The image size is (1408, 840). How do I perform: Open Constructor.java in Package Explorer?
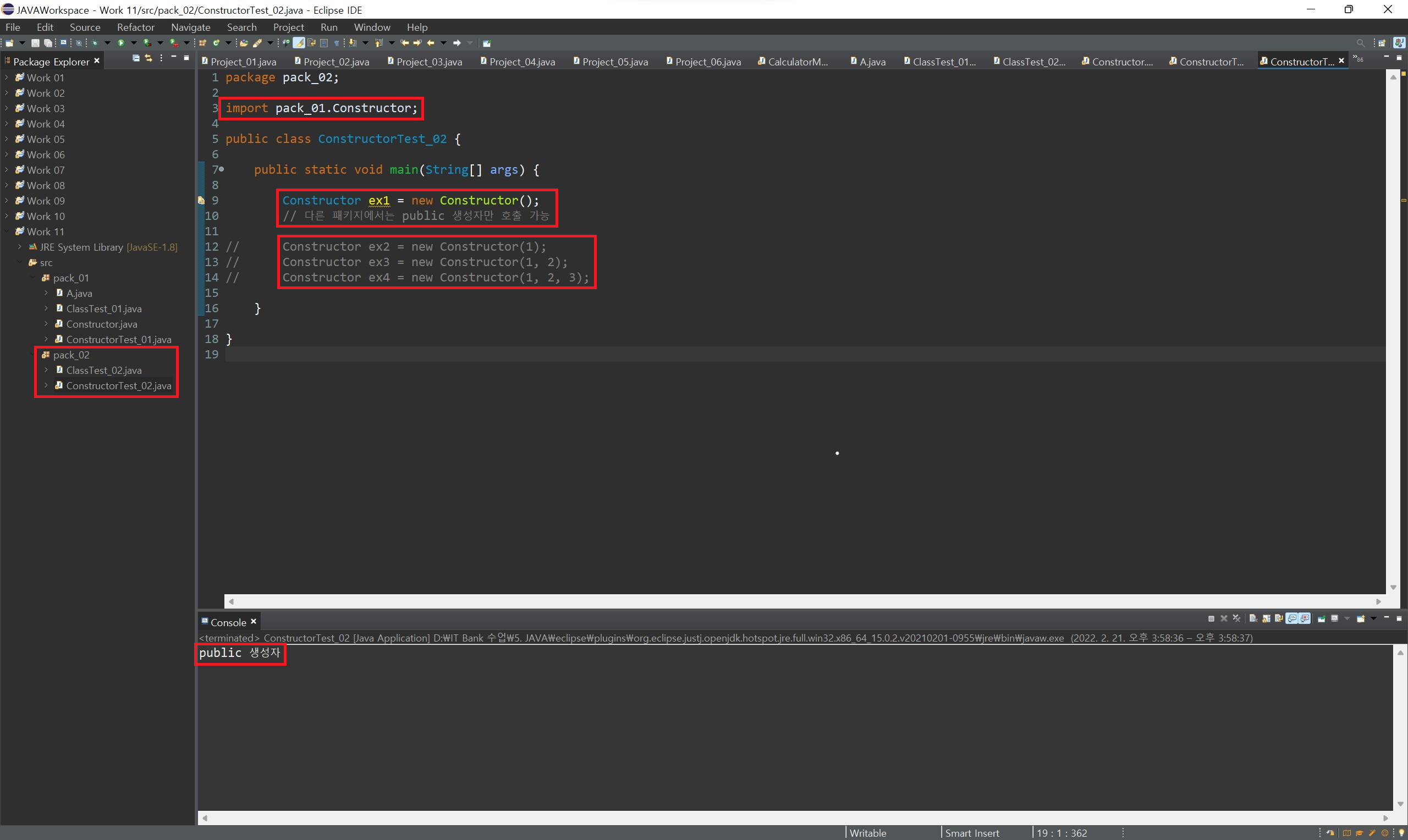click(101, 324)
